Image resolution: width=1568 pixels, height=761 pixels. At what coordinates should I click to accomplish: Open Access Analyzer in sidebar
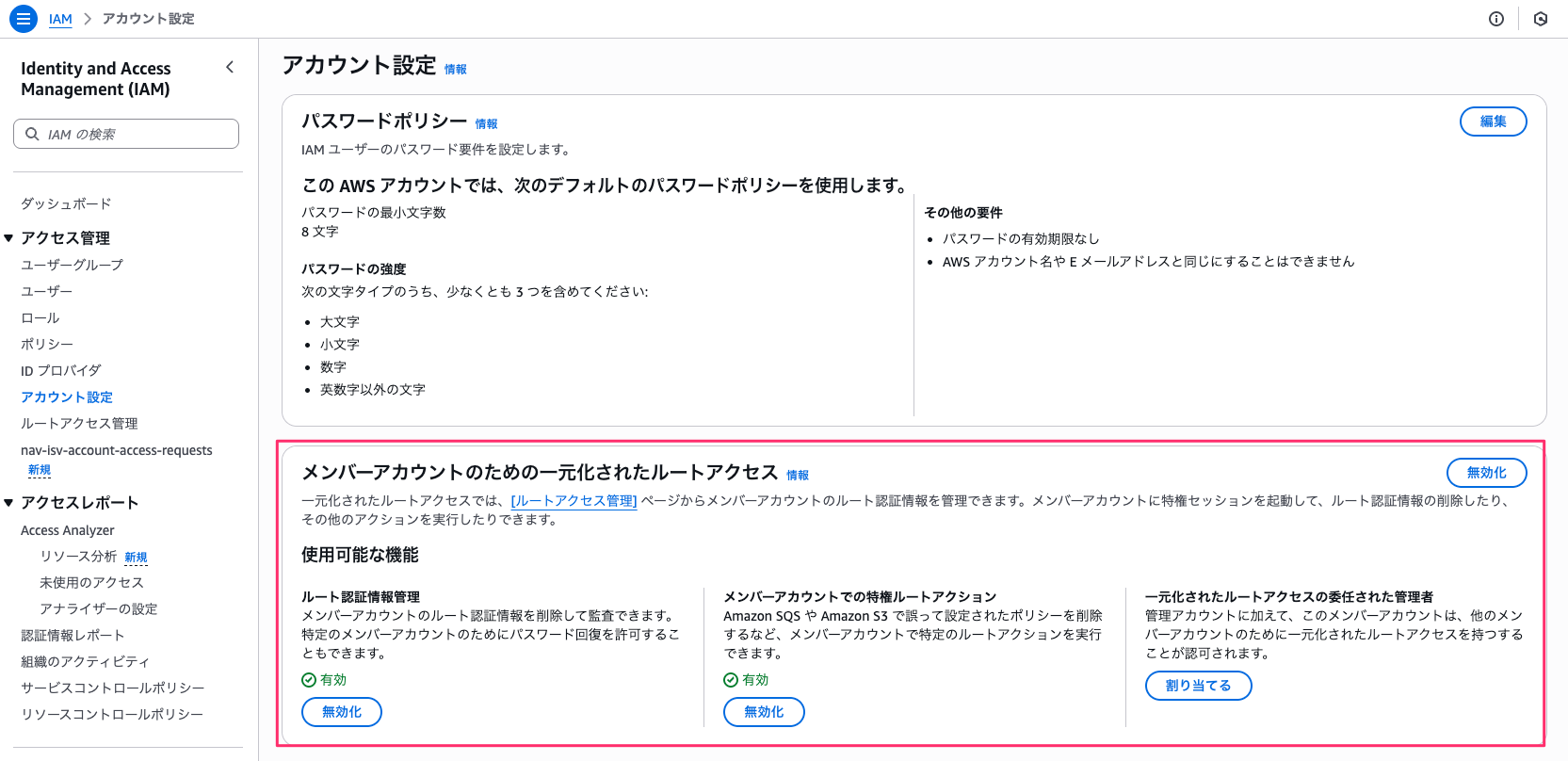[x=68, y=530]
